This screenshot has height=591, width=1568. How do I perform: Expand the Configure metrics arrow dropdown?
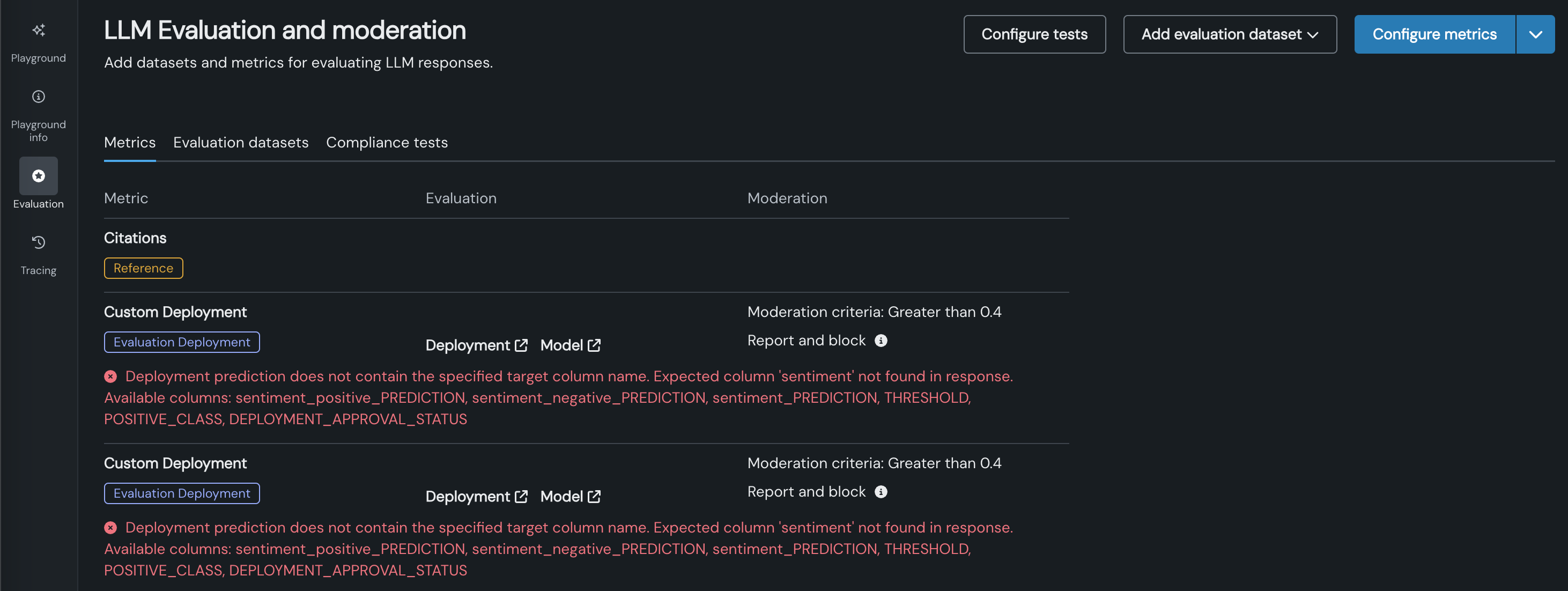pyautogui.click(x=1535, y=35)
